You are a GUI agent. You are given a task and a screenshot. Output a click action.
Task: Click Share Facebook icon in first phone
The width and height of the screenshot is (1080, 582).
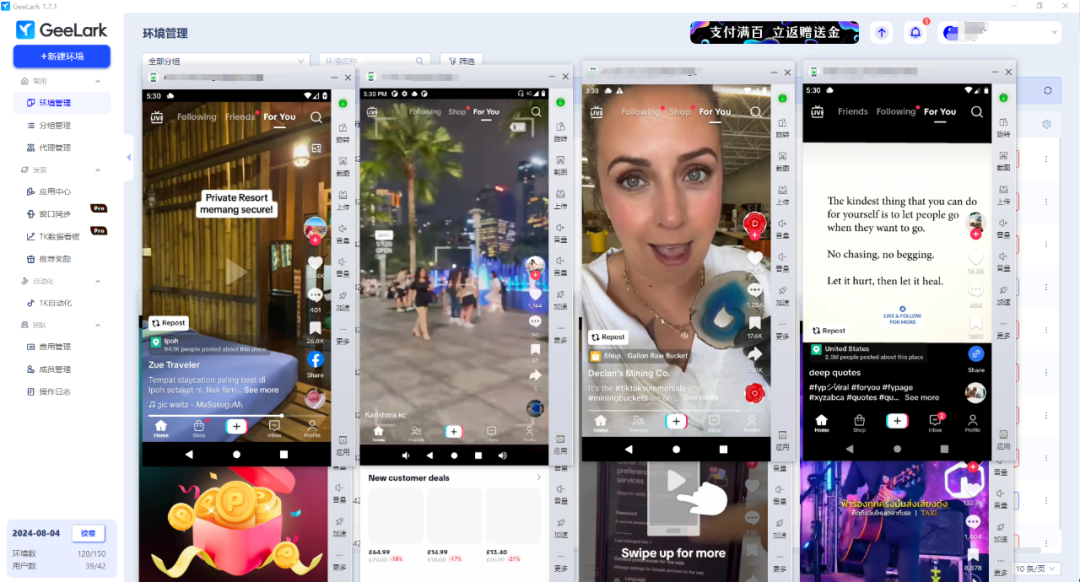click(315, 360)
